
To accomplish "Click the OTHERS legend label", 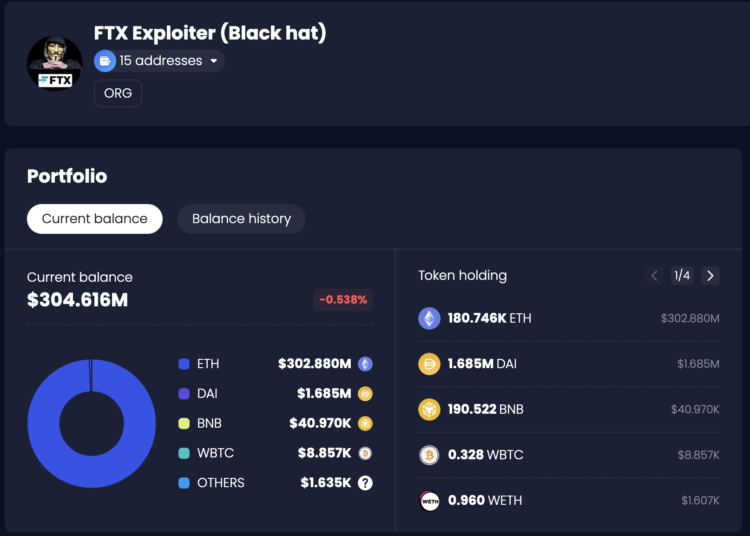I will tap(221, 483).
